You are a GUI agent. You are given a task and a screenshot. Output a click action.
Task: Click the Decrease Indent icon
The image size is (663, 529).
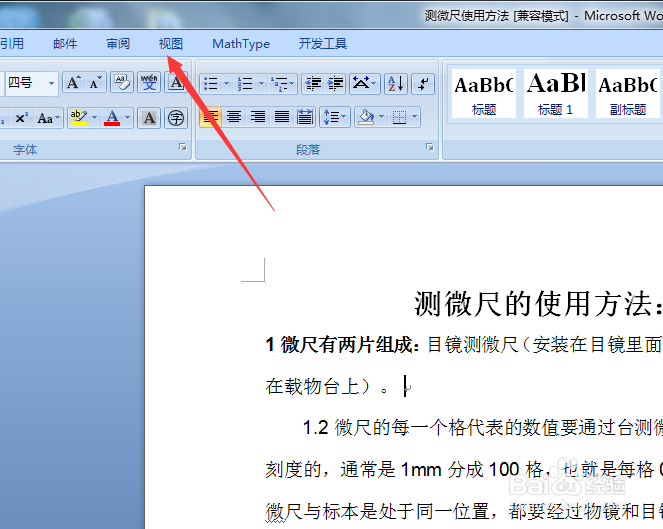coord(313,83)
